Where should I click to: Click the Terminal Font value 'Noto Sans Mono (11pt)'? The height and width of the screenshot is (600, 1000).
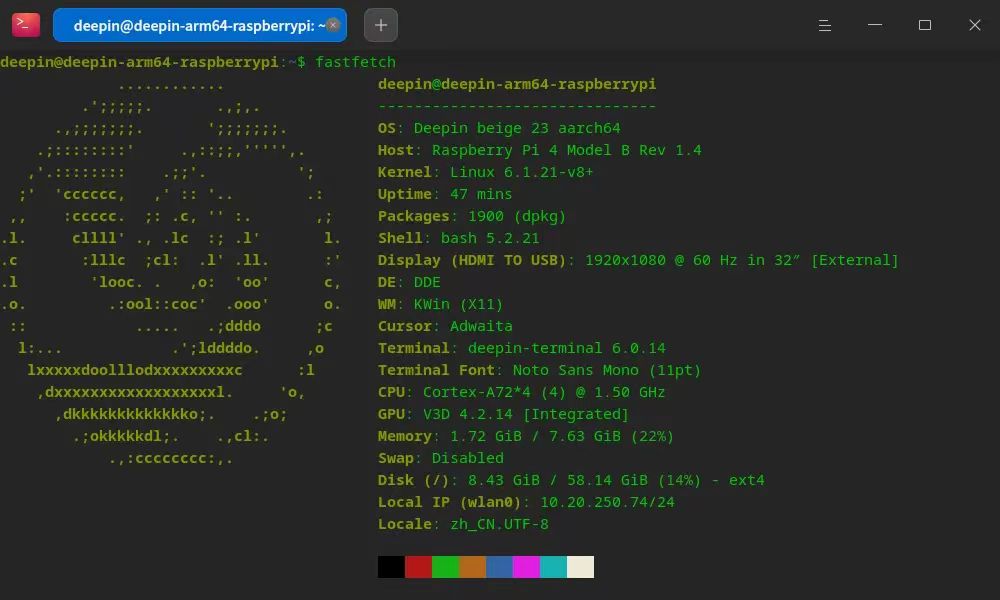[x=607, y=370]
